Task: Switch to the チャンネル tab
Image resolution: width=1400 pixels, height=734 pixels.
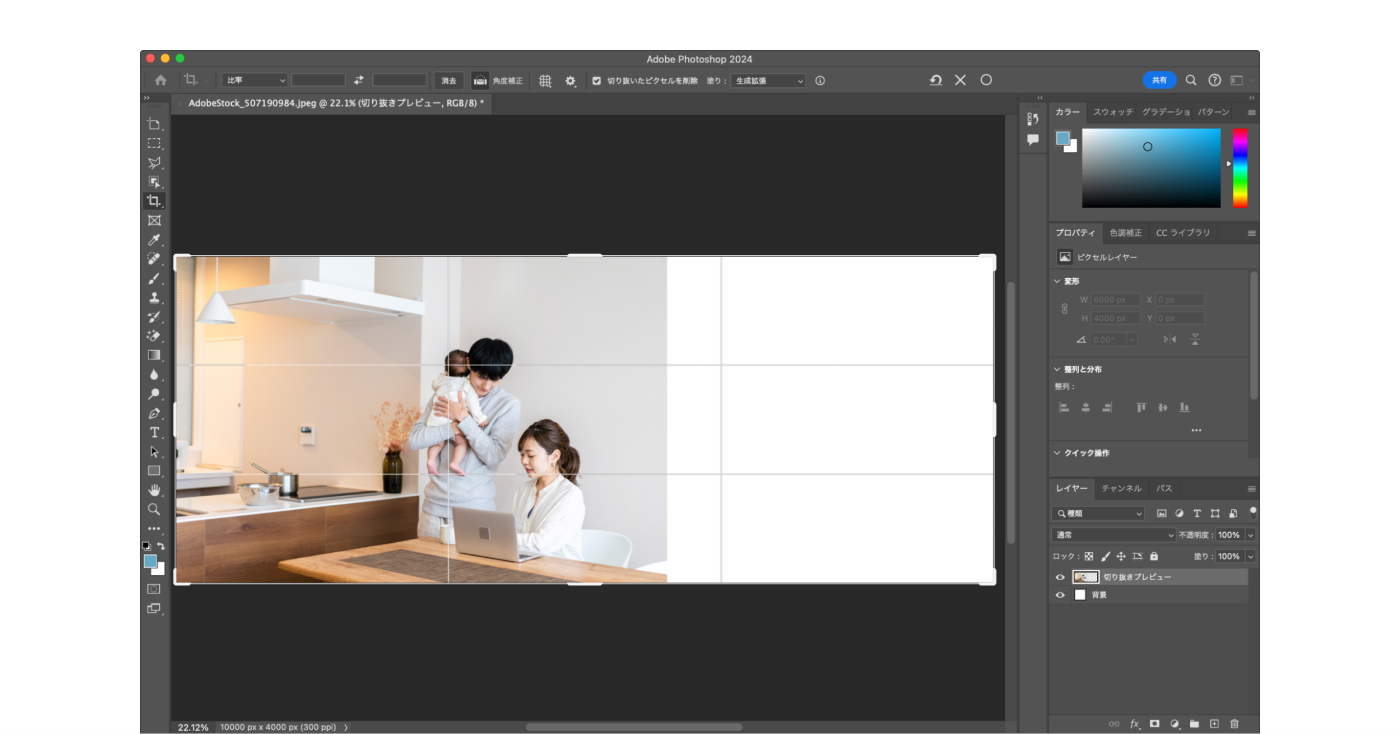Action: click(1121, 488)
